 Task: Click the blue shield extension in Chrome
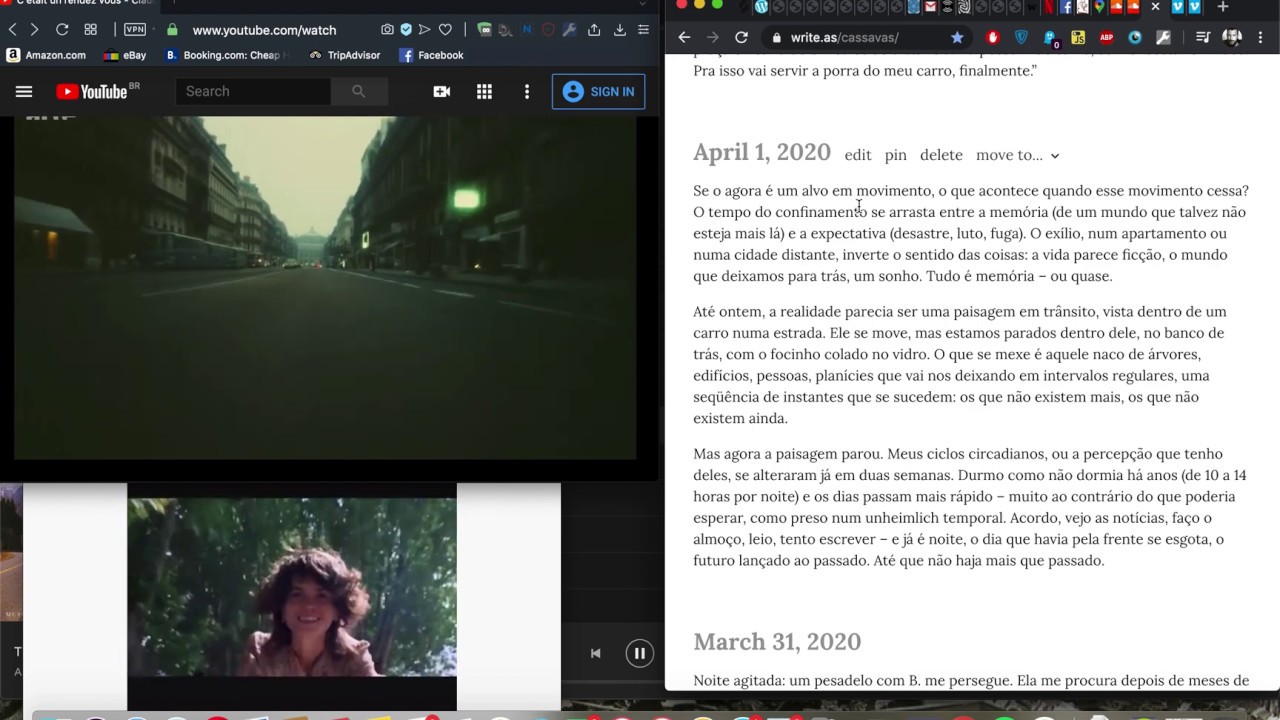[x=1021, y=37]
